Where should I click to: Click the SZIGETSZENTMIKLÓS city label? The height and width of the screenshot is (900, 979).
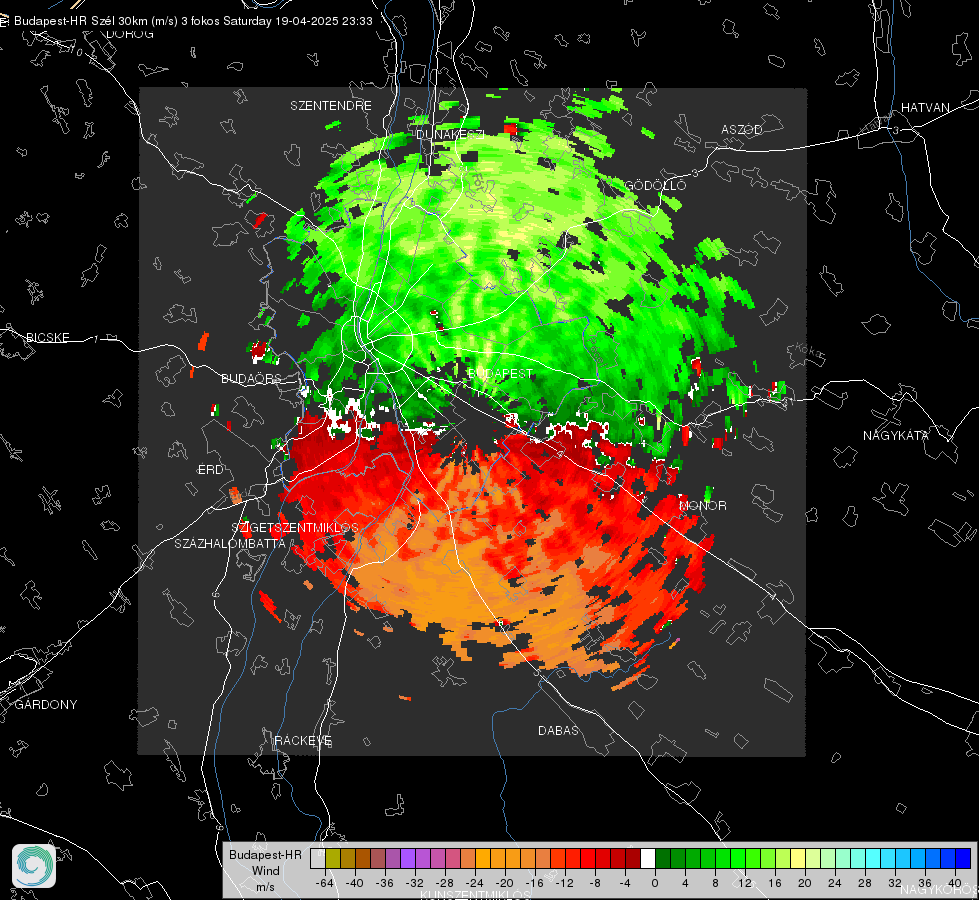click(295, 527)
